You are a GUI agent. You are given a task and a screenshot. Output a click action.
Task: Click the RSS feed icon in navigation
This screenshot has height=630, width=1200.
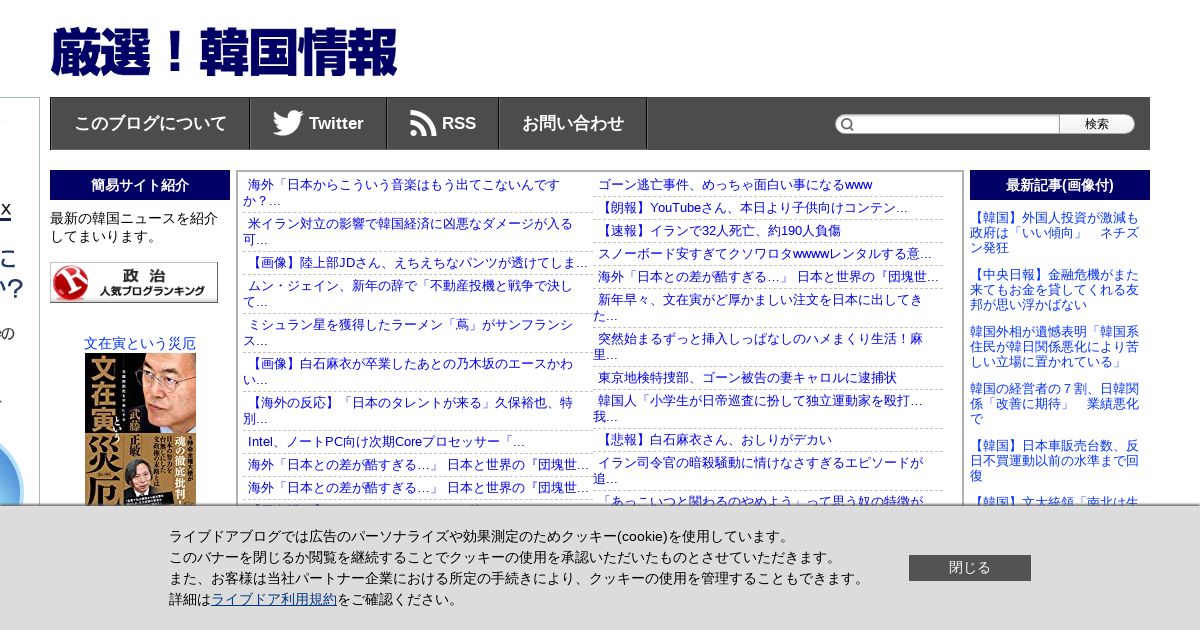pyautogui.click(x=423, y=123)
